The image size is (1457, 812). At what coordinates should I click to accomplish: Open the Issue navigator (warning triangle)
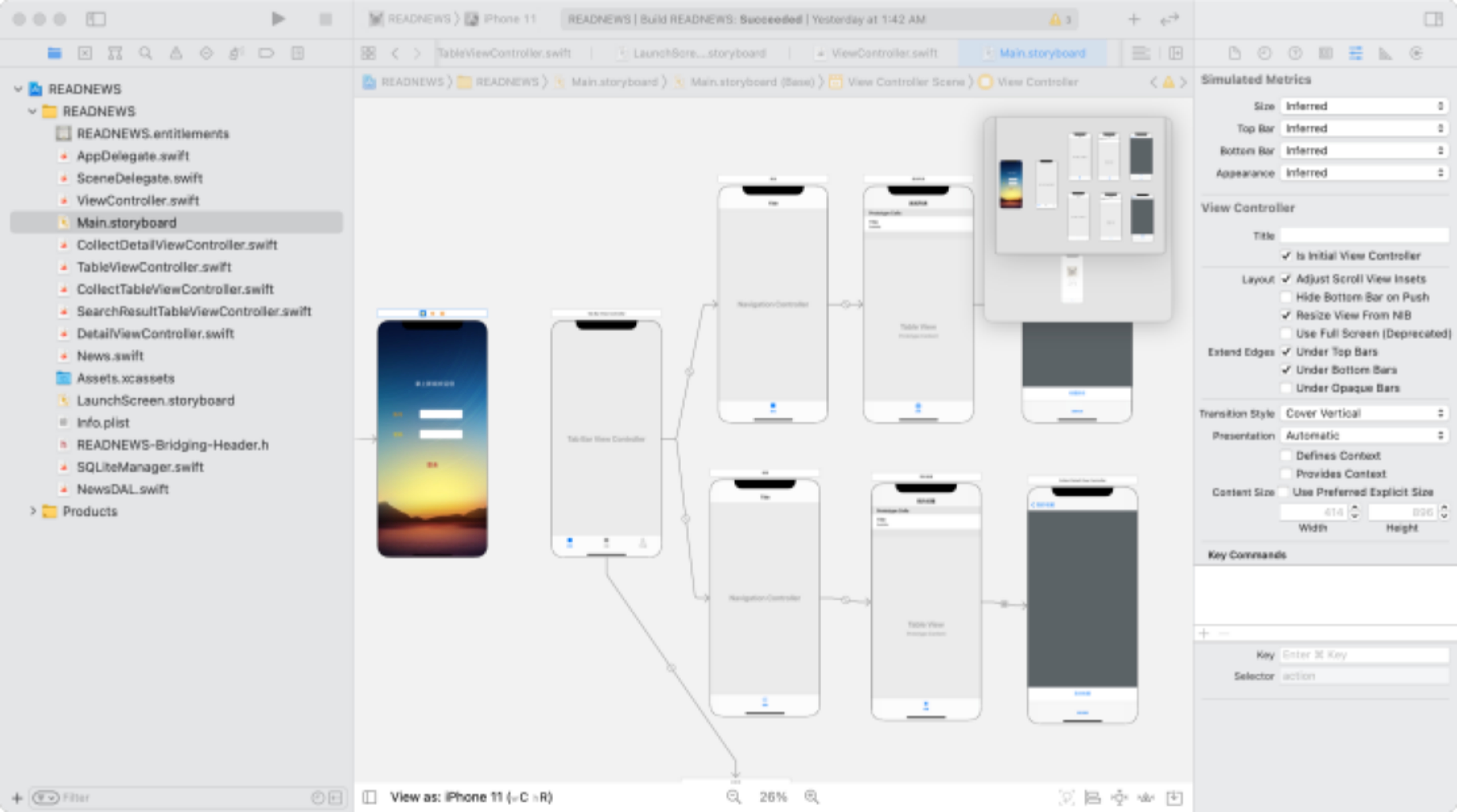176,53
